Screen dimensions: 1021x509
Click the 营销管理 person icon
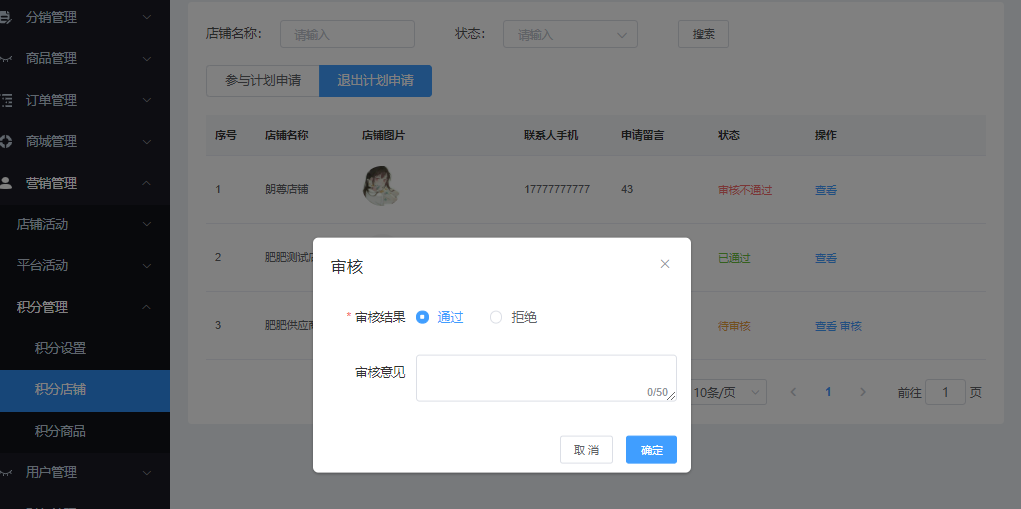coord(6,183)
